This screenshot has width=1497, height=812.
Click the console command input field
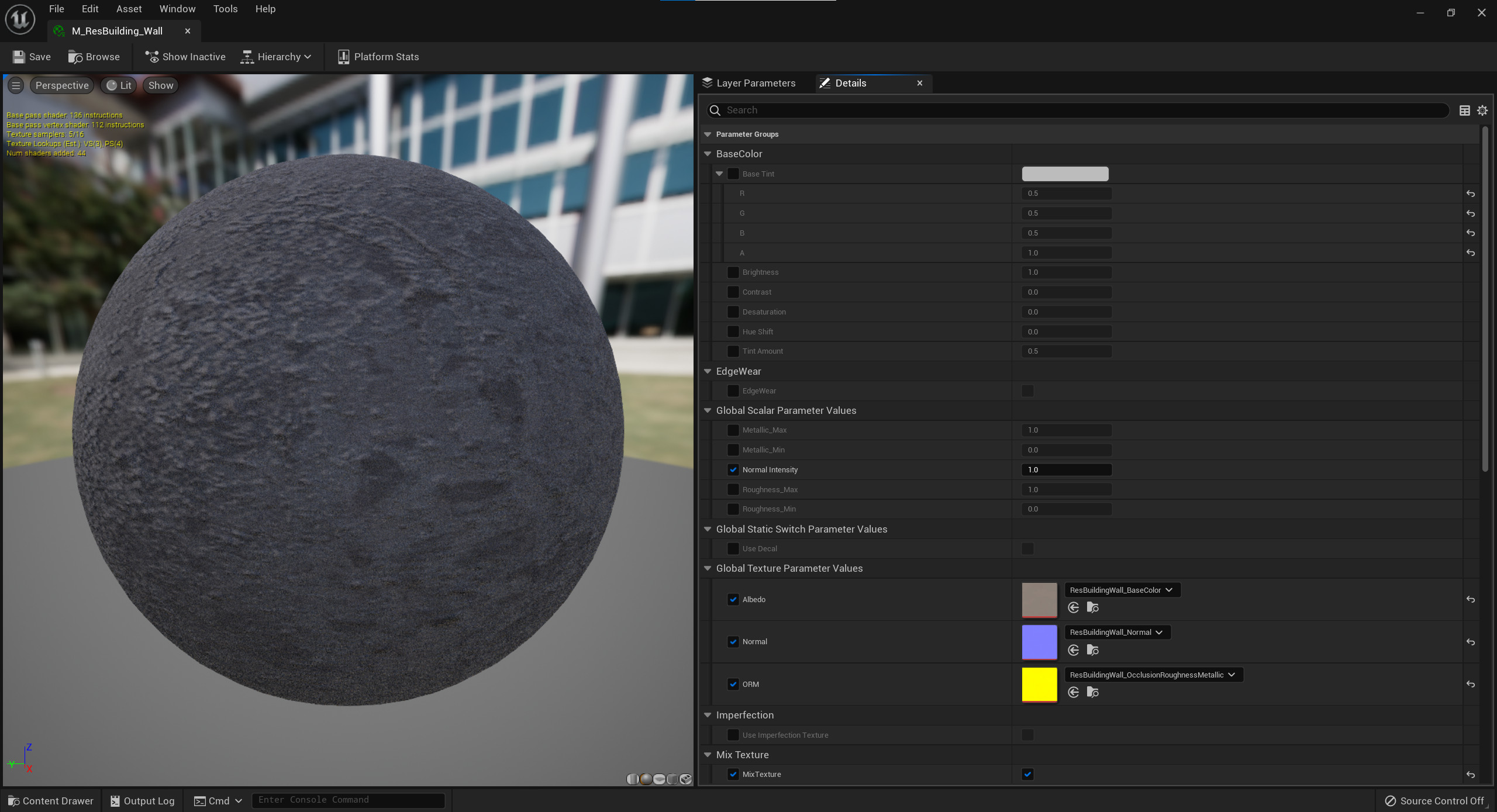click(348, 800)
